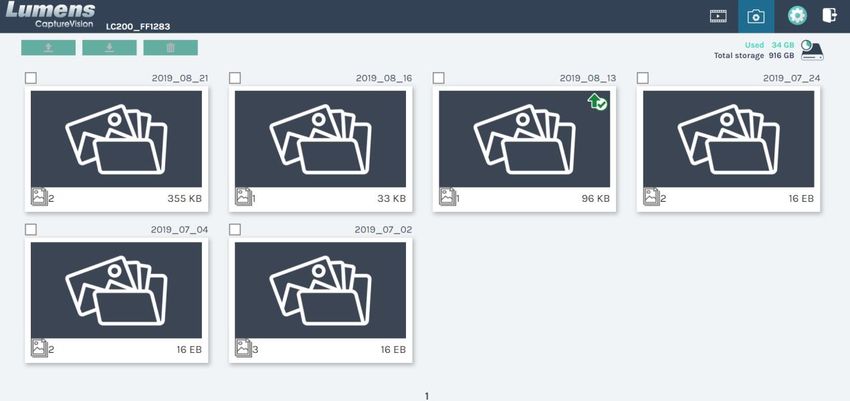Click the trash delete button
Viewport: 850px width, 401px height.
170,48
